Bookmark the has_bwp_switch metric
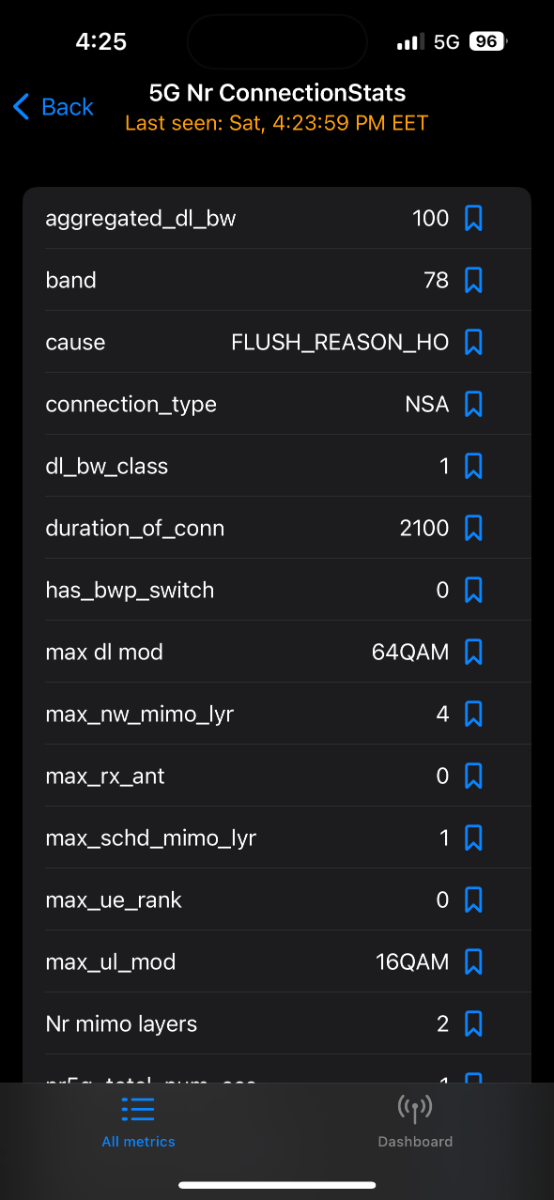This screenshot has width=554, height=1200. [474, 590]
